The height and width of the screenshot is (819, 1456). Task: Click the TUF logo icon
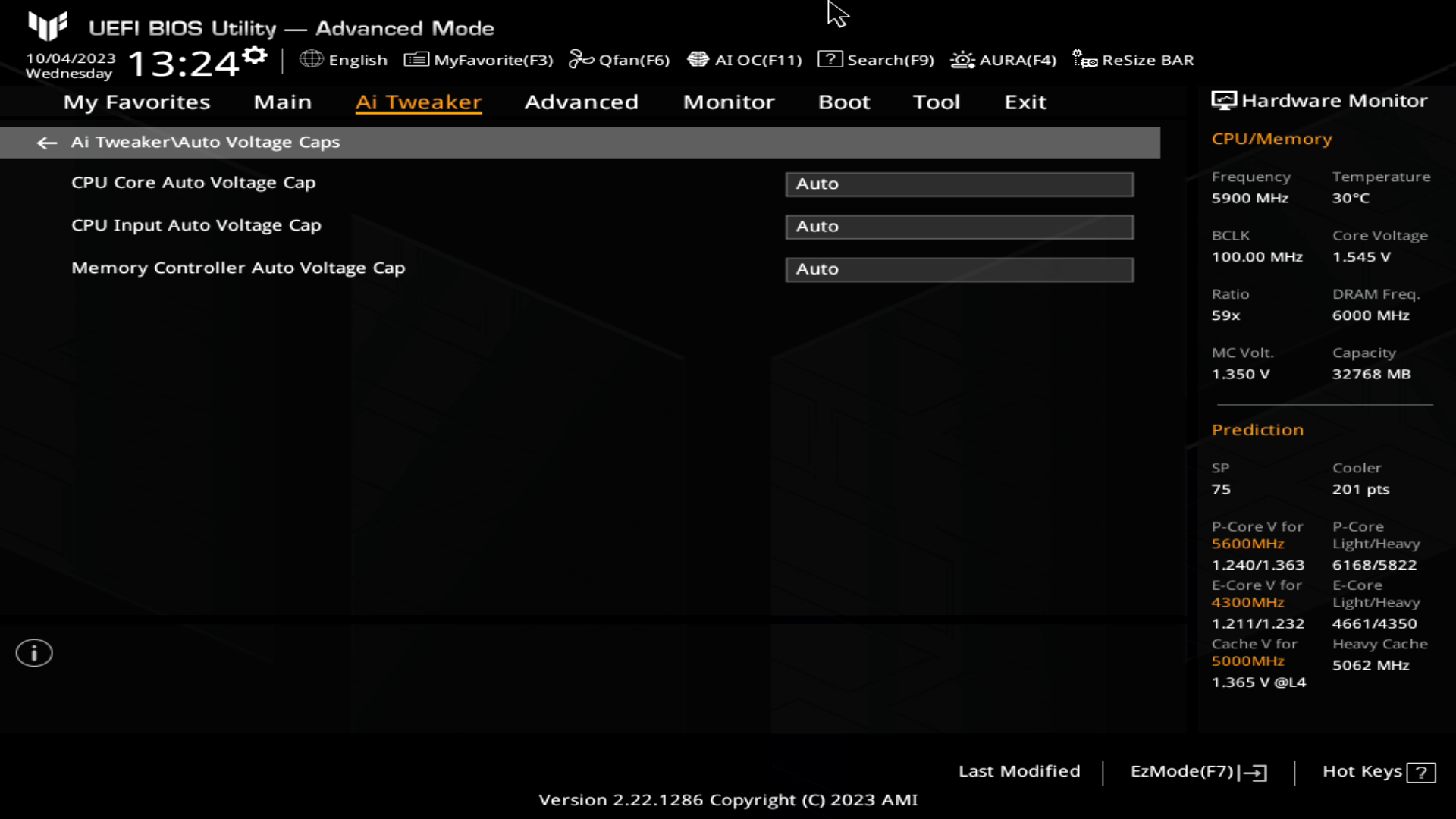click(x=48, y=26)
